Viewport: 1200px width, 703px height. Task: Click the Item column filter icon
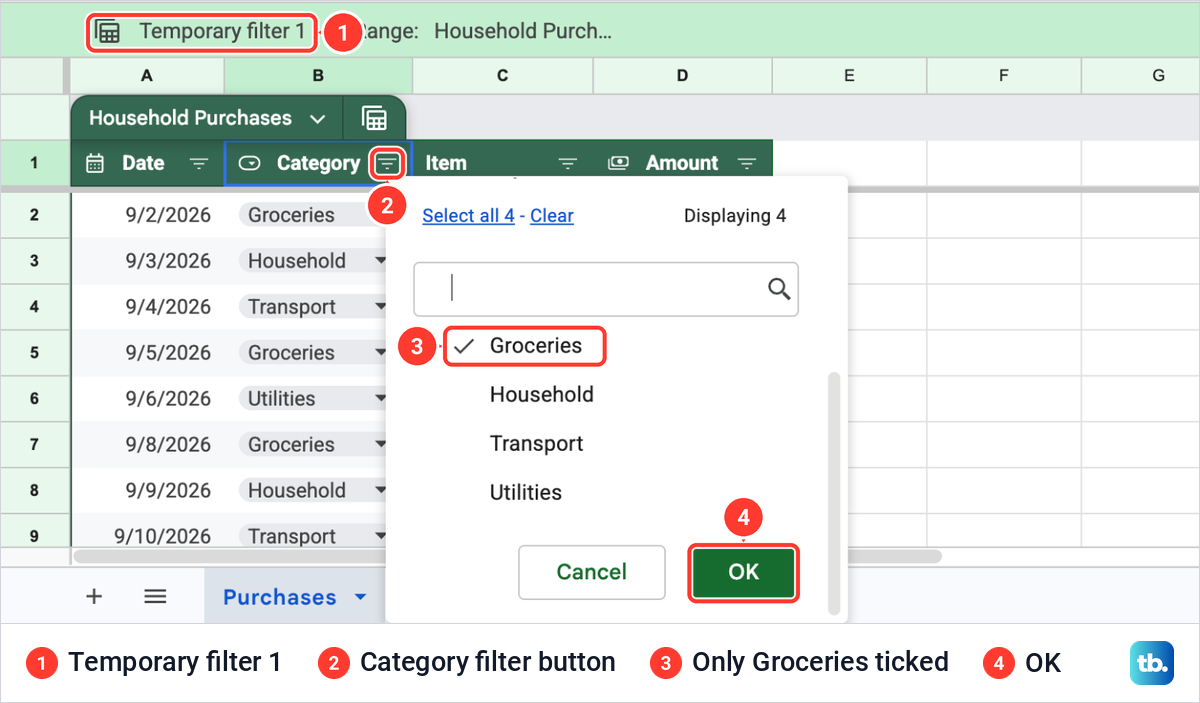[568, 163]
